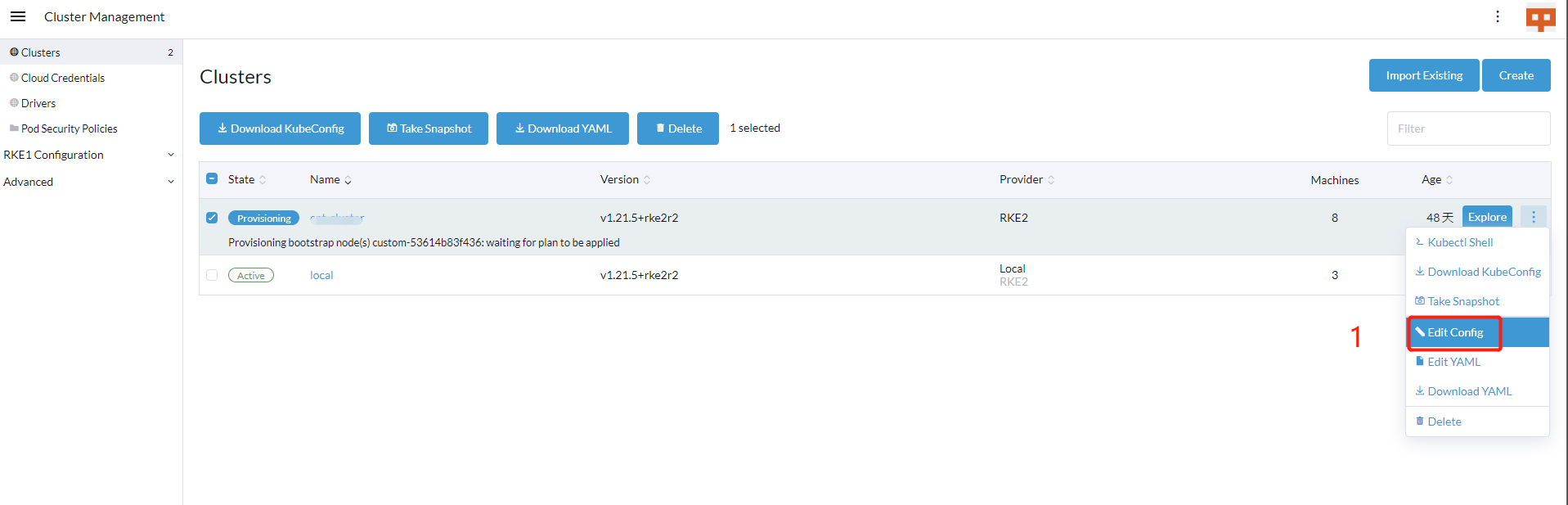Sort the table by Name column
Screen dimensions: 1568x505
point(330,179)
